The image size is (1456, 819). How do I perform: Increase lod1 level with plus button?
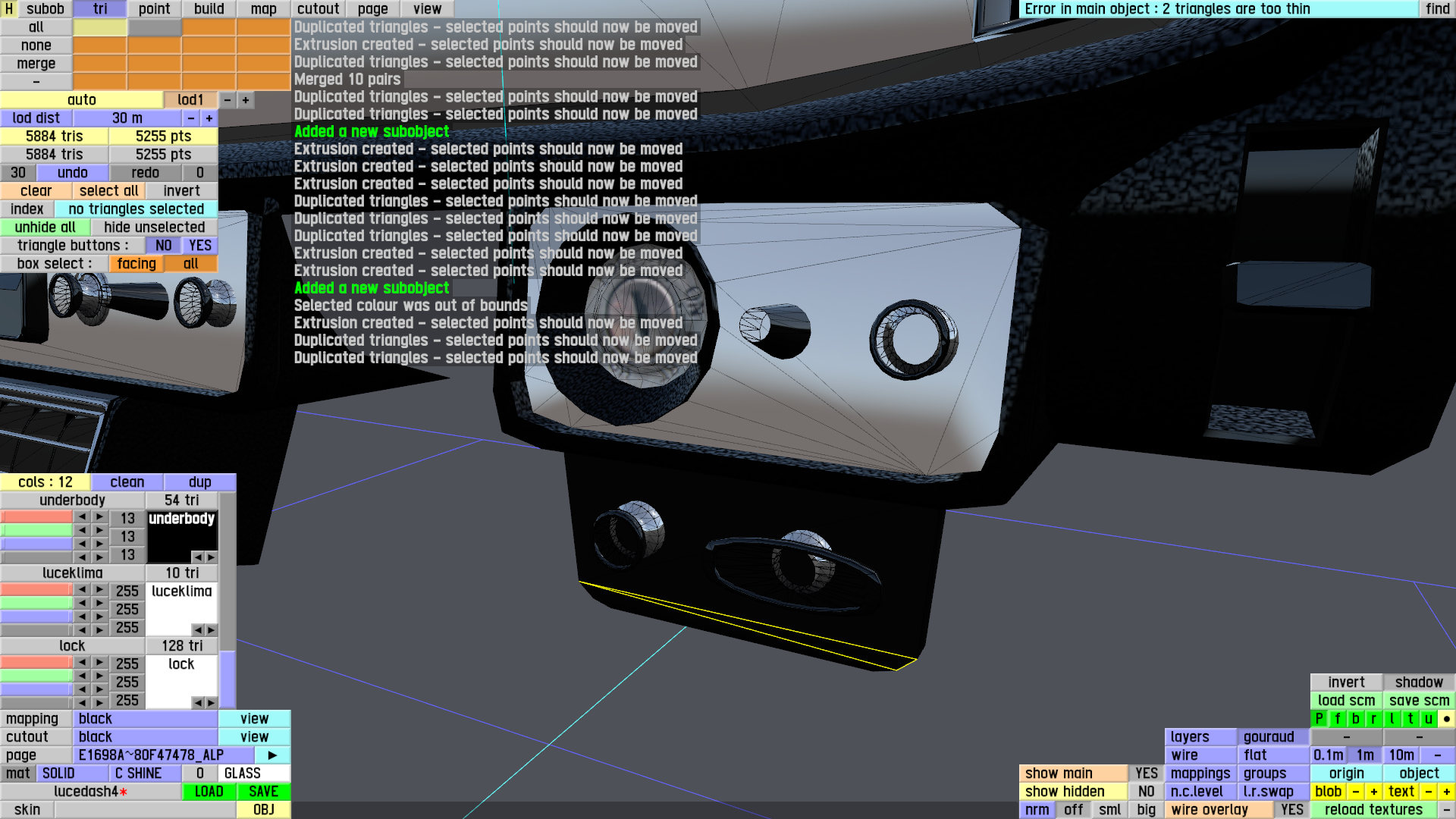(x=246, y=100)
